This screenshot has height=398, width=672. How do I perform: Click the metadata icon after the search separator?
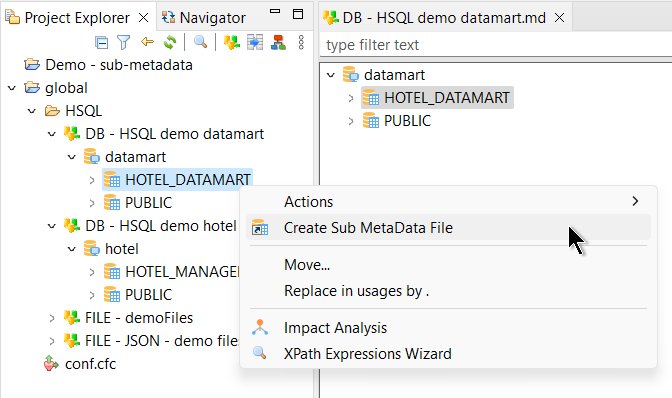232,42
